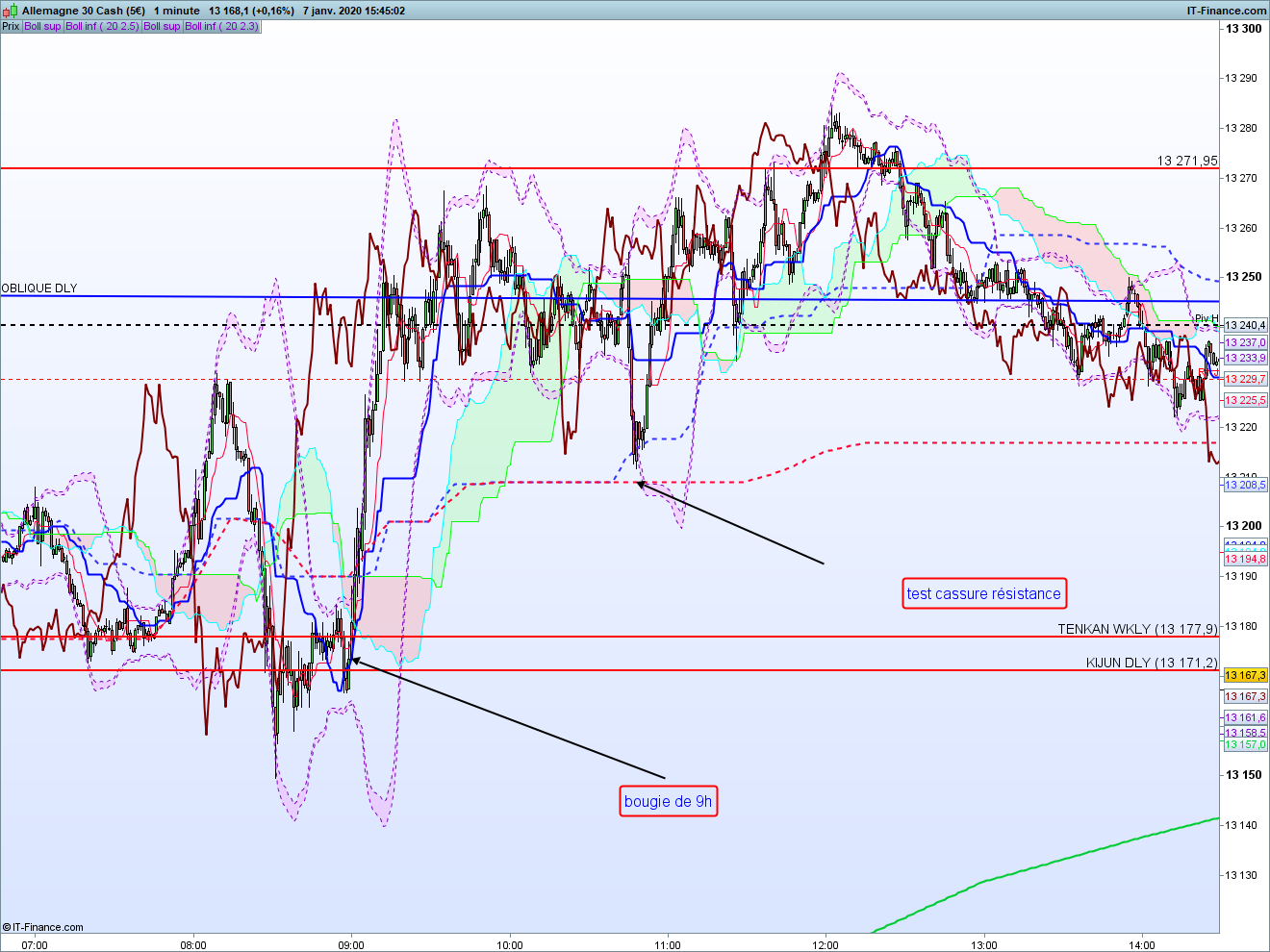Click the purple 13 161,6 price tag
The width and height of the screenshot is (1270, 952).
click(1246, 717)
